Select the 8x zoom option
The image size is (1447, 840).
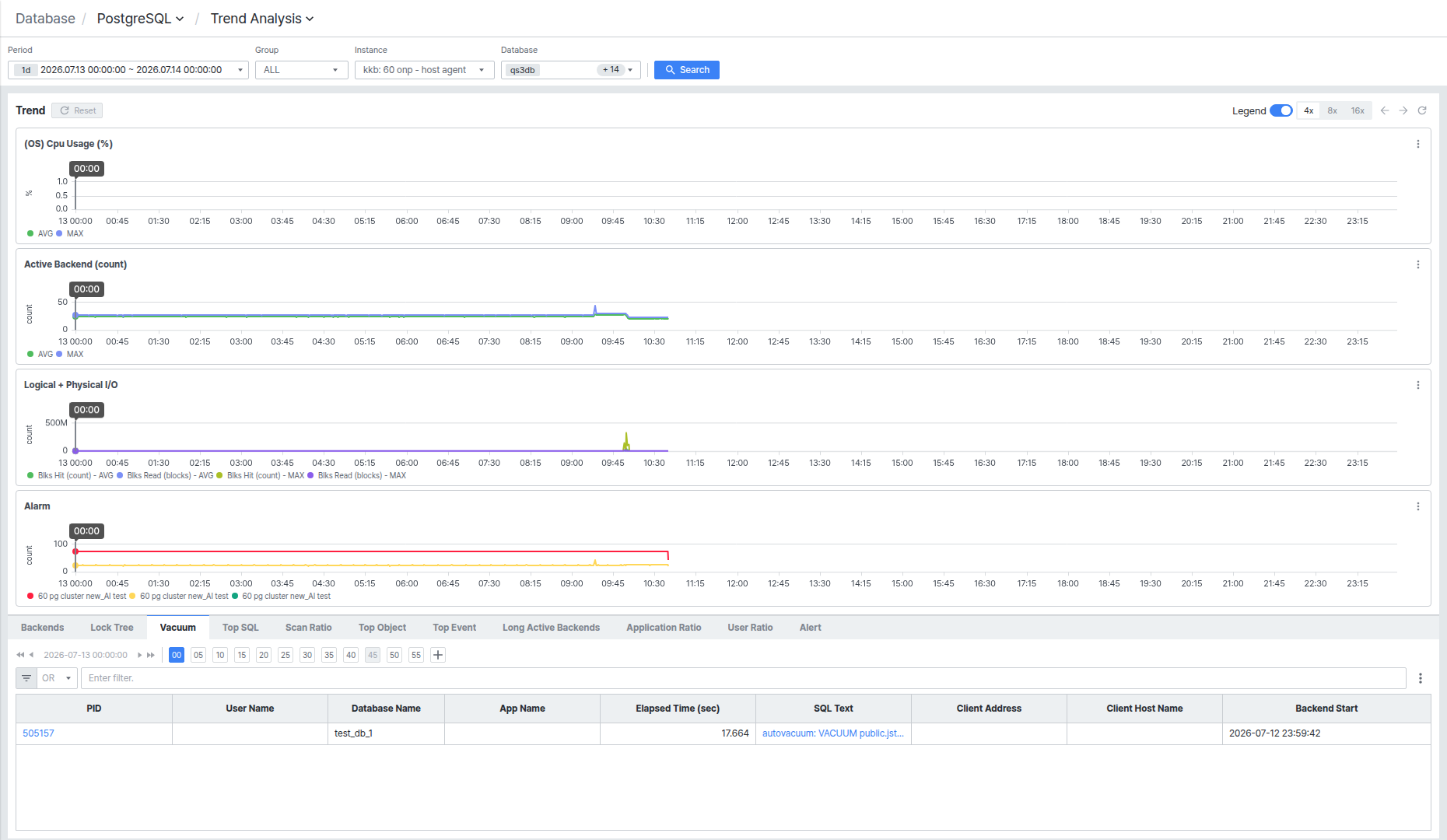1333,110
